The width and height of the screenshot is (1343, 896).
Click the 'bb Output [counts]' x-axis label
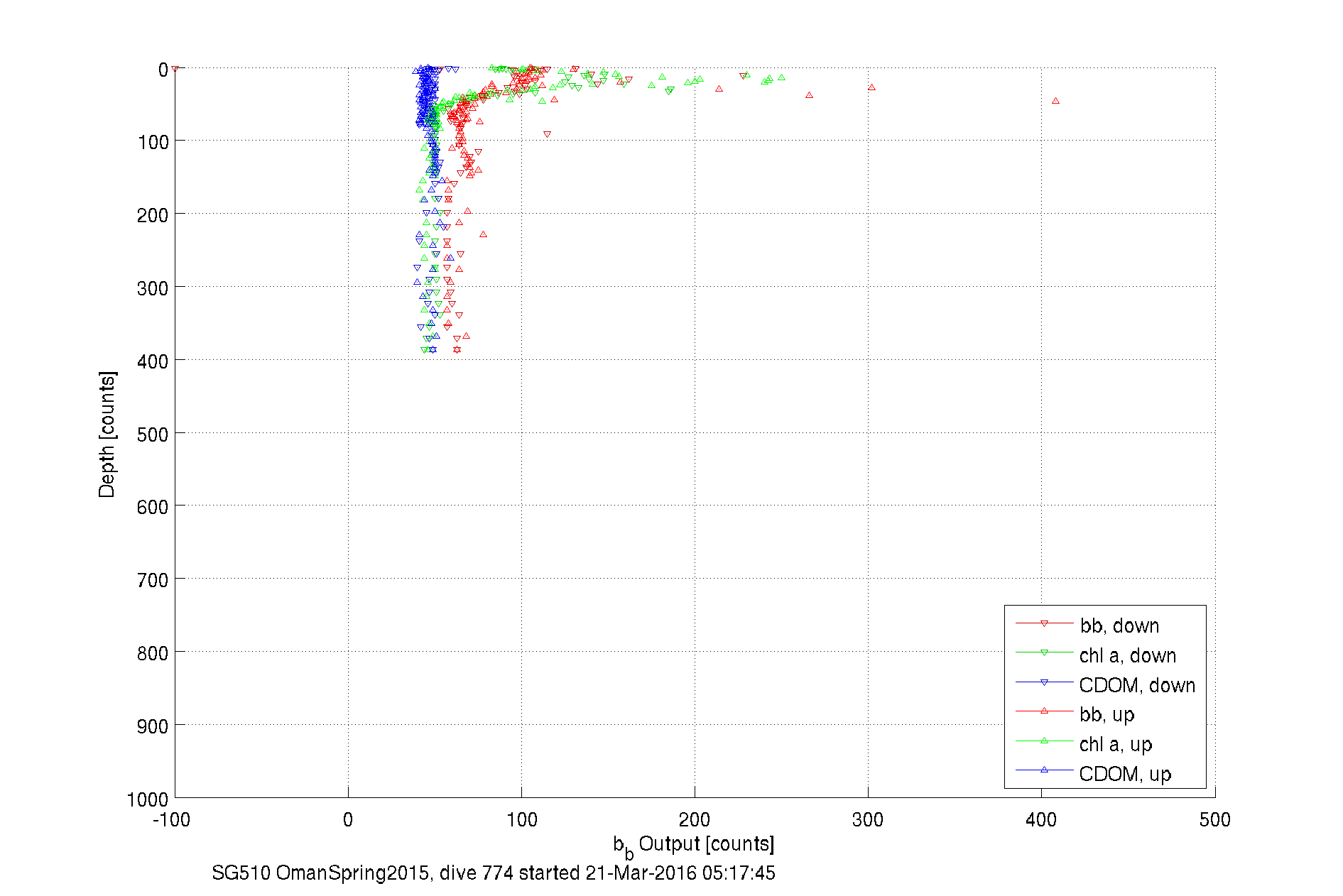(x=694, y=845)
